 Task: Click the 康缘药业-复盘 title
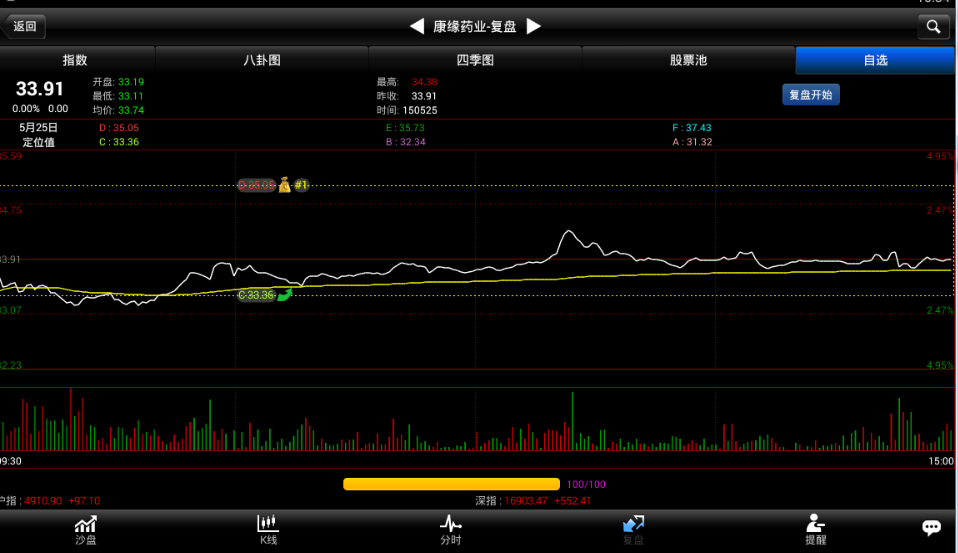(x=475, y=26)
